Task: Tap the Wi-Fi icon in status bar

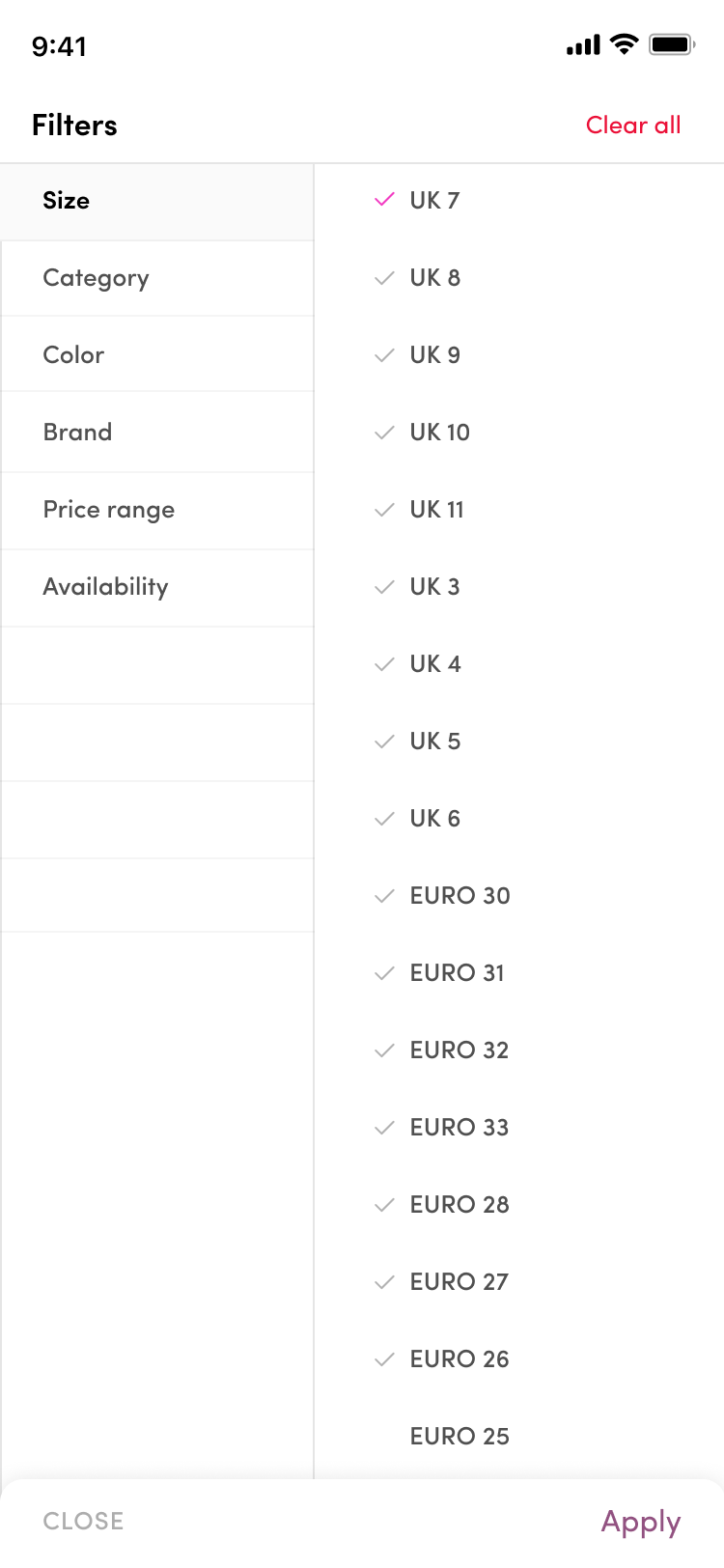Action: click(625, 44)
